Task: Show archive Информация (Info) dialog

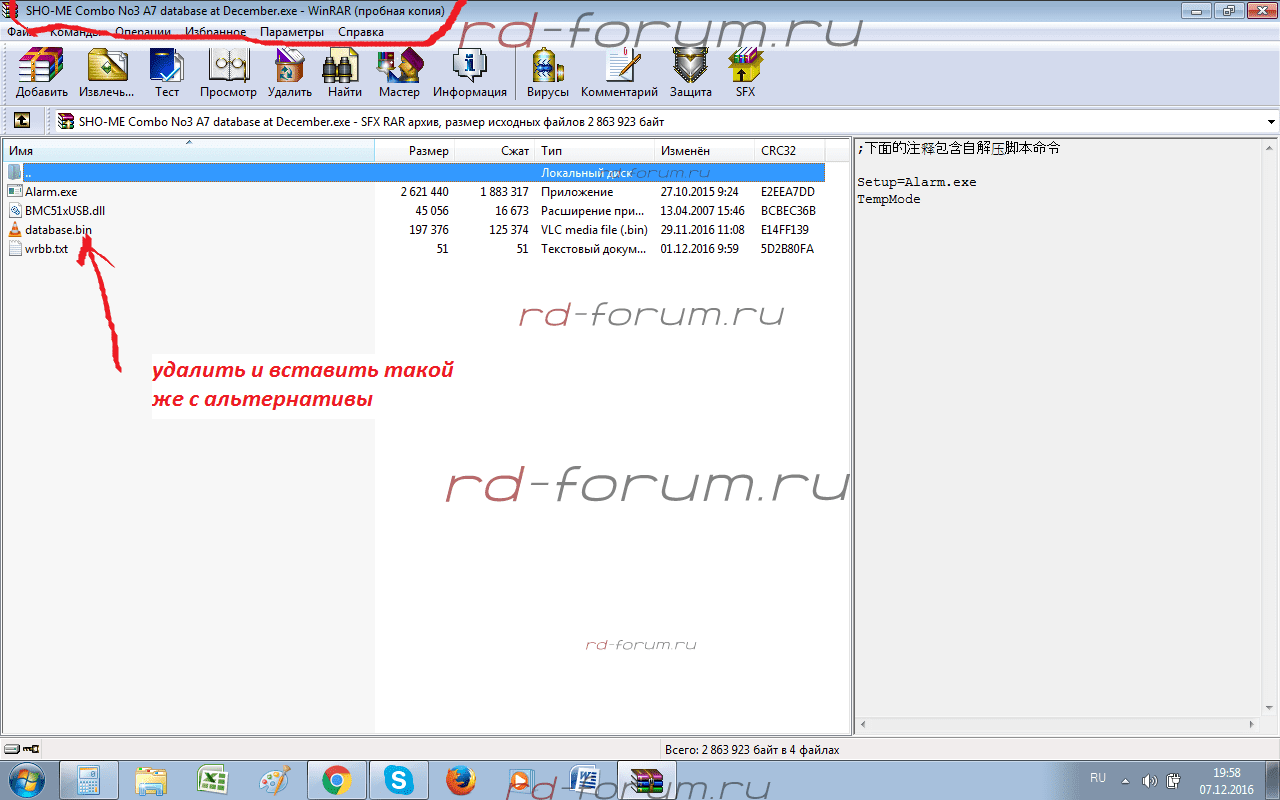Action: pyautogui.click(x=469, y=73)
